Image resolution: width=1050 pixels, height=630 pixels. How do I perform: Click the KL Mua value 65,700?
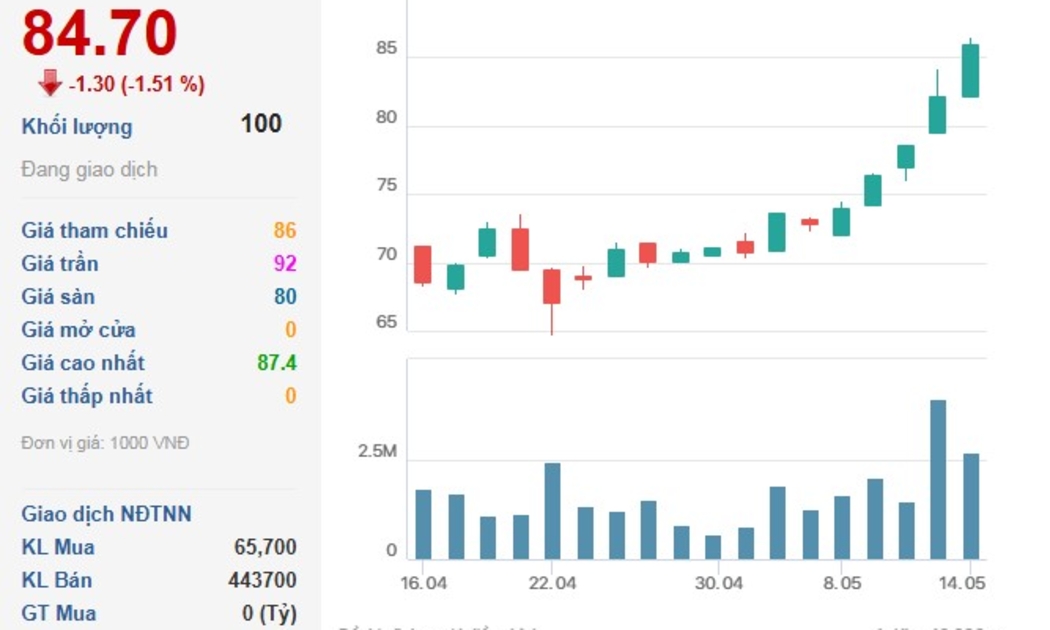(x=264, y=547)
